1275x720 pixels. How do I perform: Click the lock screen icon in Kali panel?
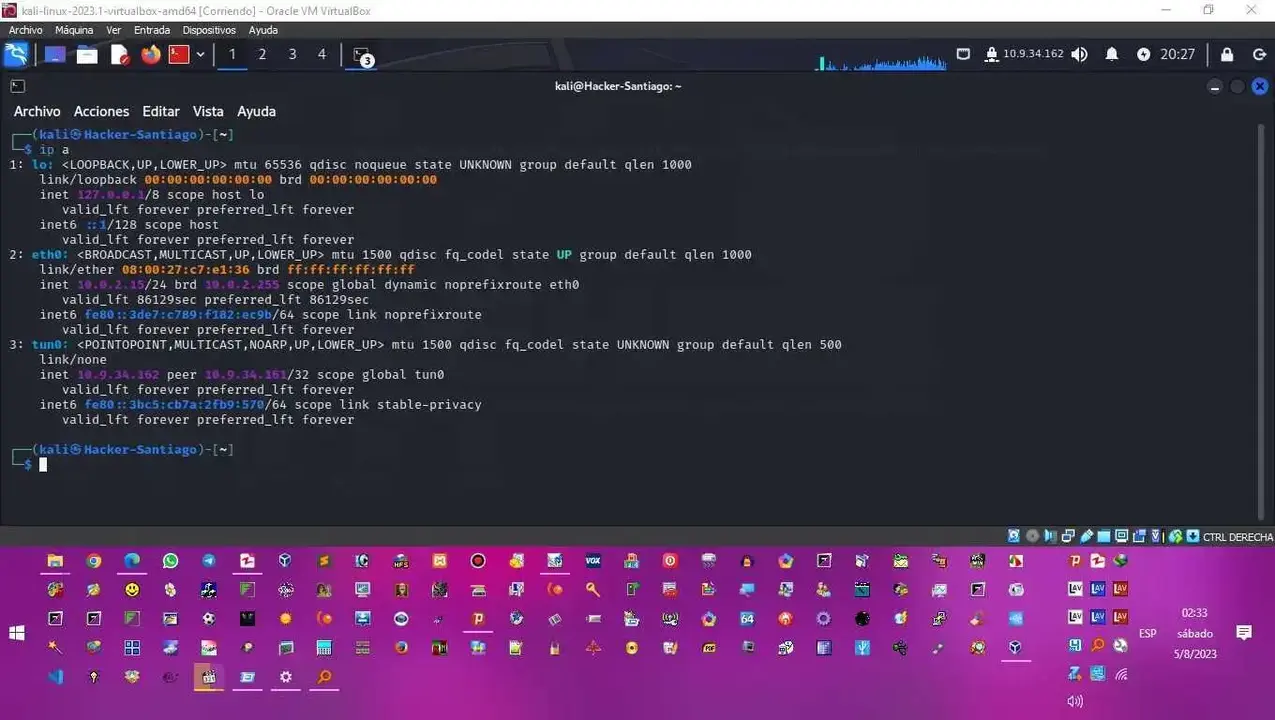pos(1227,54)
